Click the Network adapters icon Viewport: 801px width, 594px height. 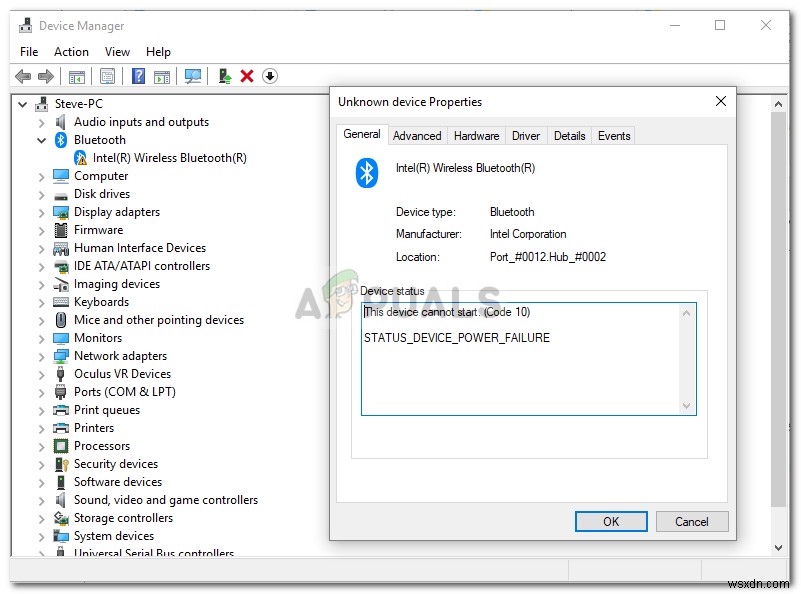[61, 356]
